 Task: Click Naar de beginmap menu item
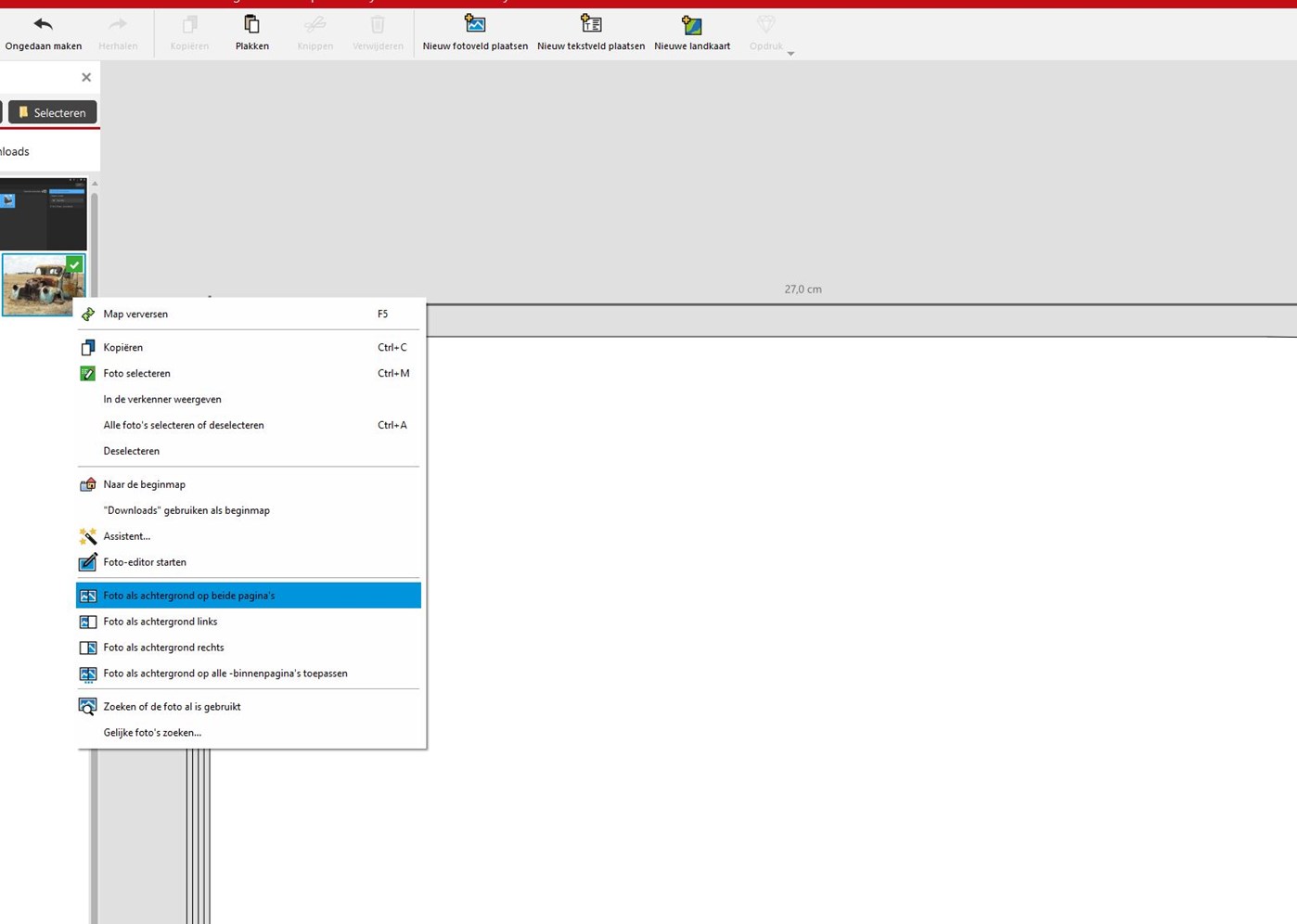coord(144,485)
